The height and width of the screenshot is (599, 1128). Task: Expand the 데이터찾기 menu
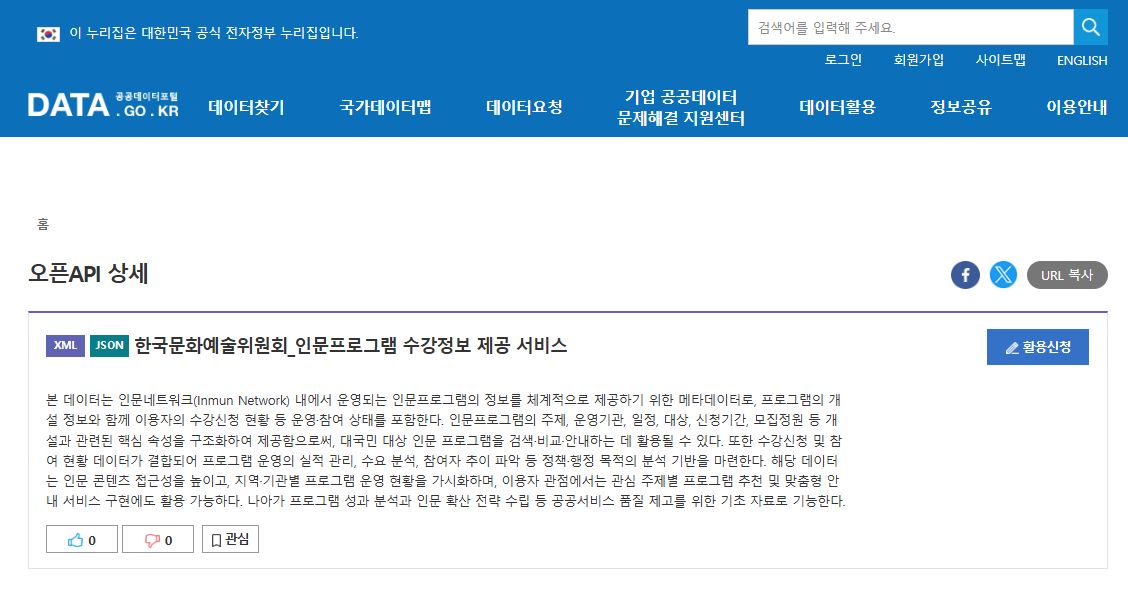click(x=246, y=107)
